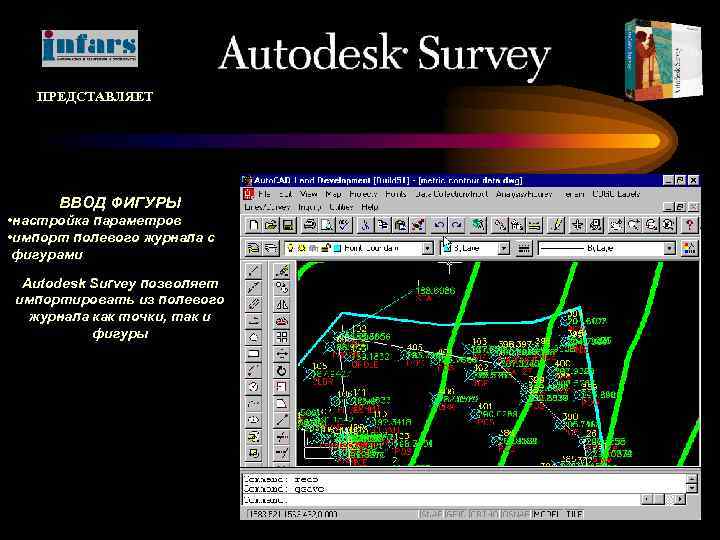The width and height of the screenshot is (720, 540).
Task: Click the multicolor properties icon at toolbar end
Action: click(x=689, y=248)
